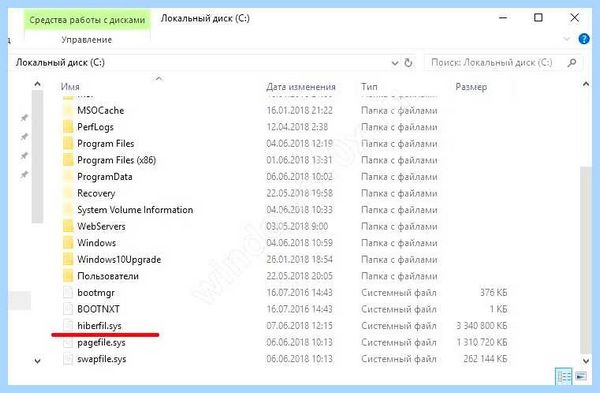Viewport: 600px width, 393px height.
Task: Expand the ribbon with the chevron
Action: (x=567, y=39)
